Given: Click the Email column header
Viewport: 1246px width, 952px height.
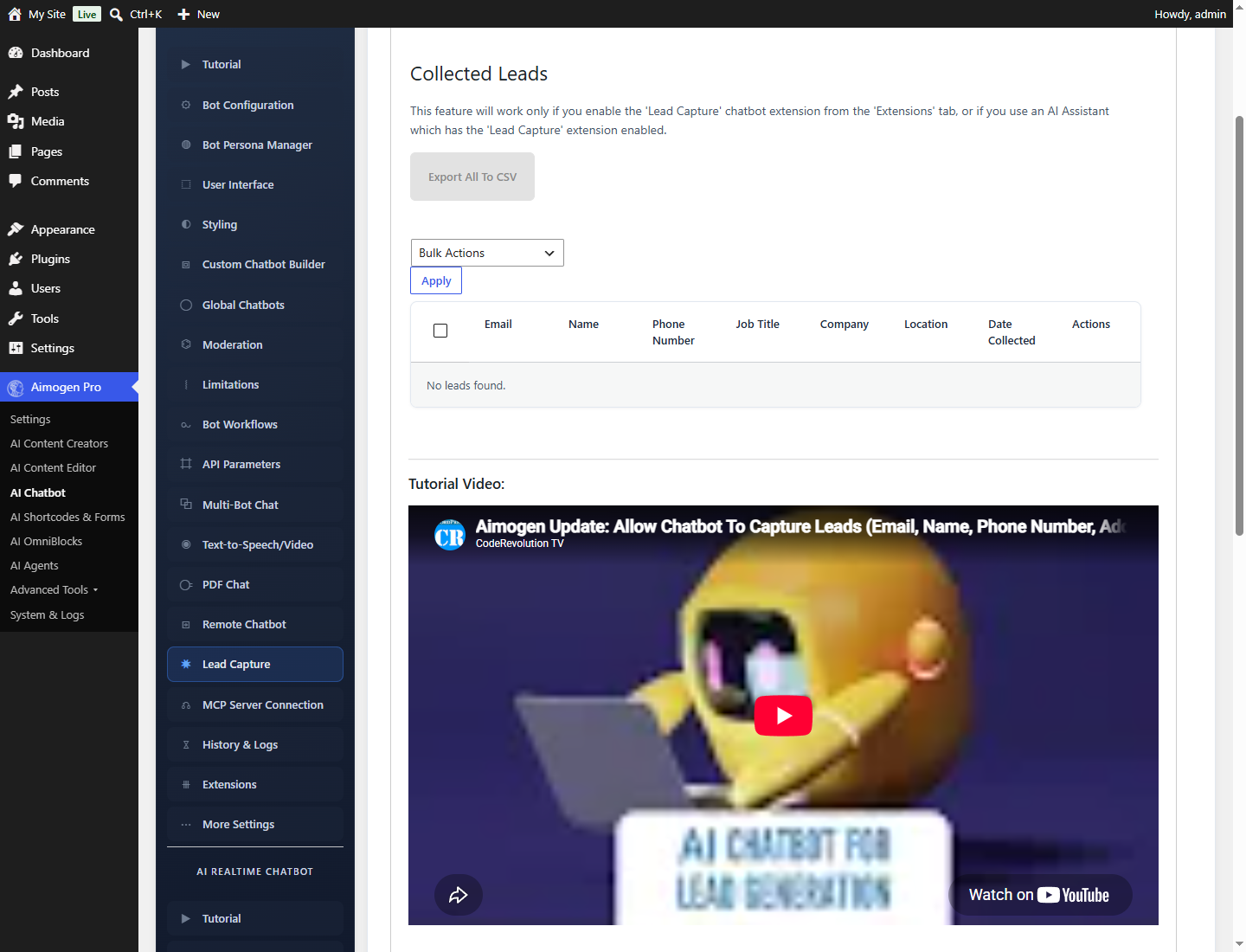Looking at the screenshot, I should click(x=498, y=325).
